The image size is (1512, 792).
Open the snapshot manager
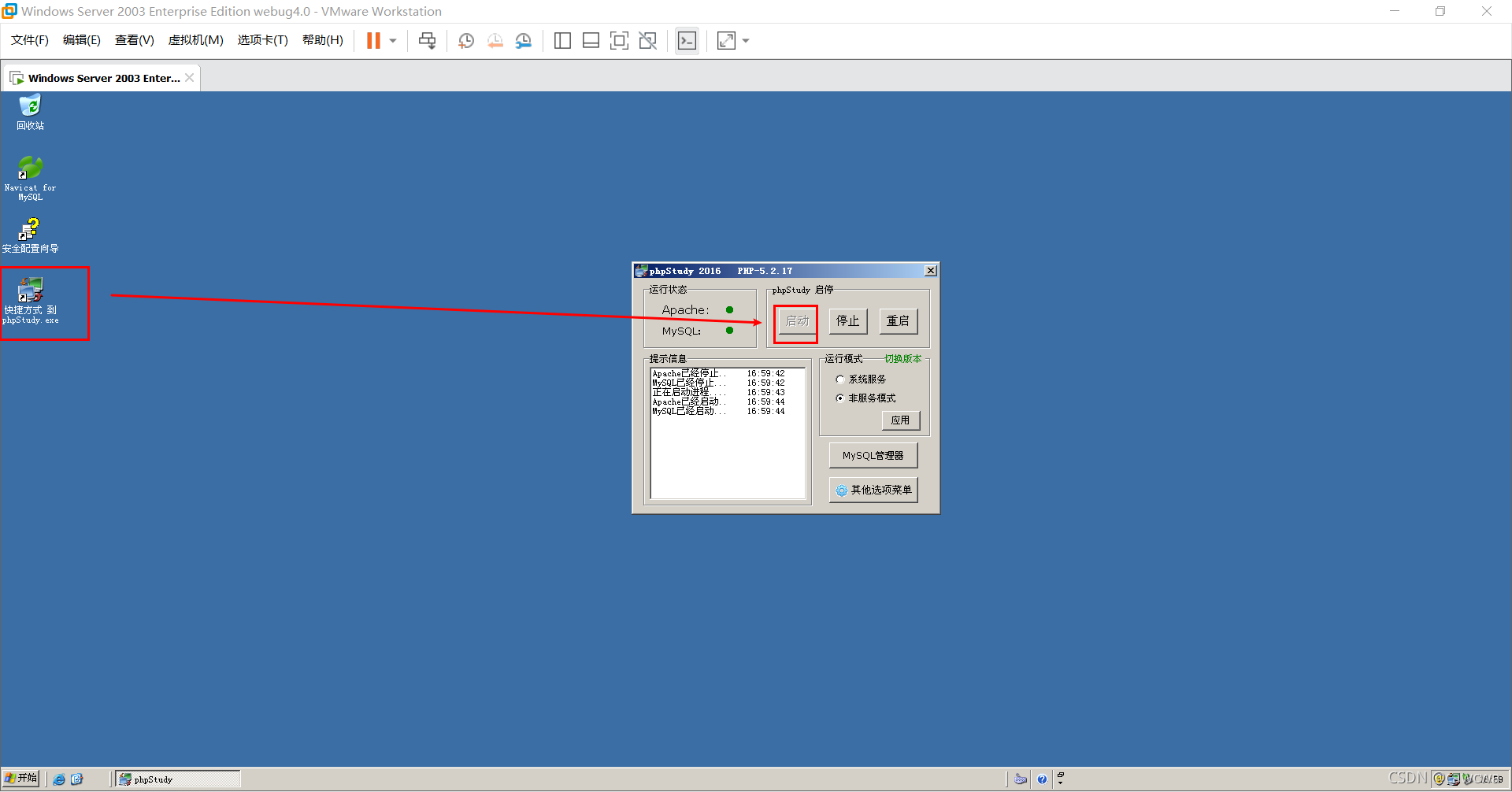(524, 41)
